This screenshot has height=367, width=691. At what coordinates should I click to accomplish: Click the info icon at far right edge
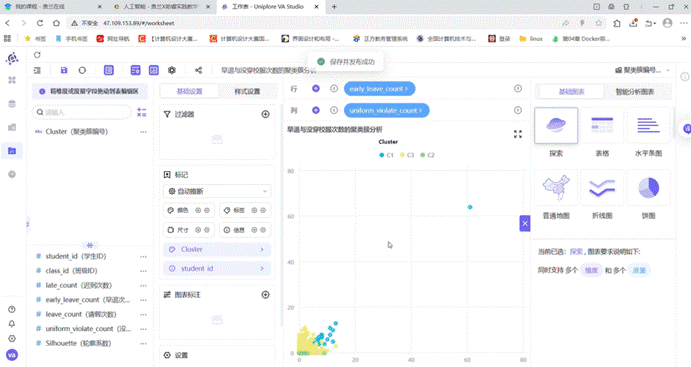[685, 77]
